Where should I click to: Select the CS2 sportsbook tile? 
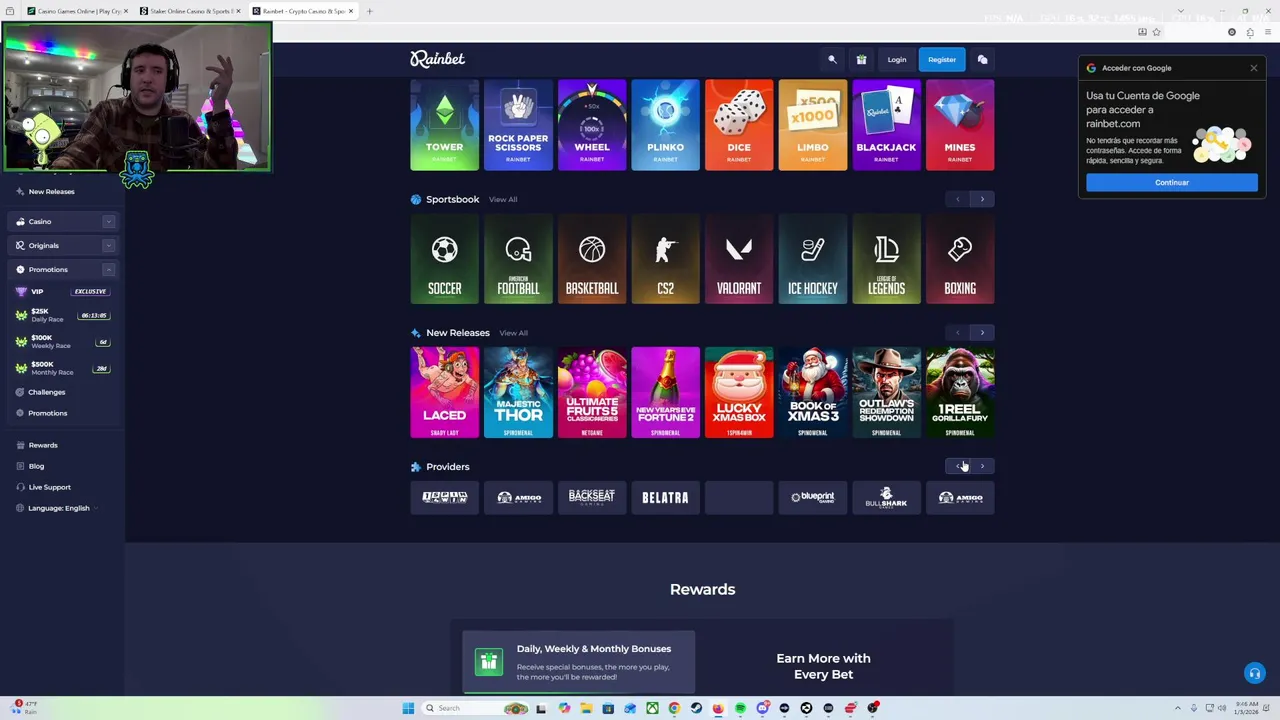pos(665,258)
